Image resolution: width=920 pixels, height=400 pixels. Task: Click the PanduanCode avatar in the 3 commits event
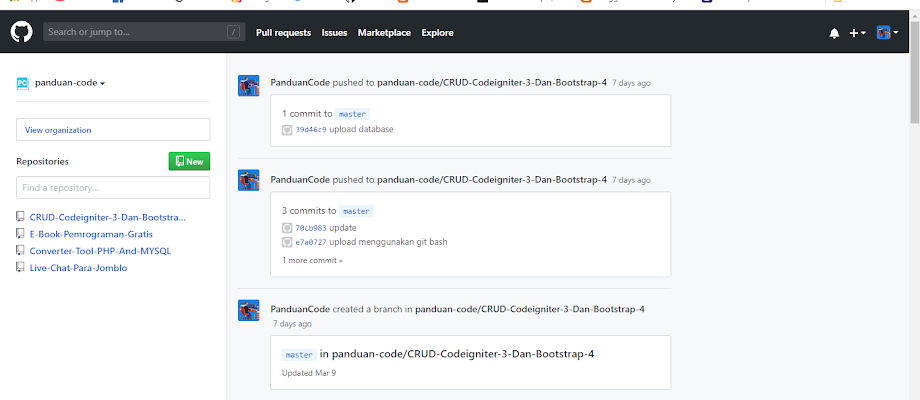249,180
